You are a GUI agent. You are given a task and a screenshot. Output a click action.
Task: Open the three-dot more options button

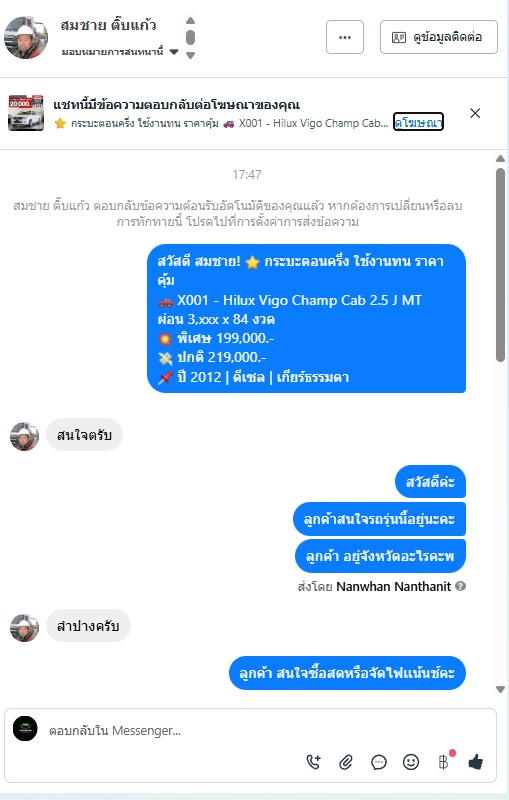click(345, 37)
